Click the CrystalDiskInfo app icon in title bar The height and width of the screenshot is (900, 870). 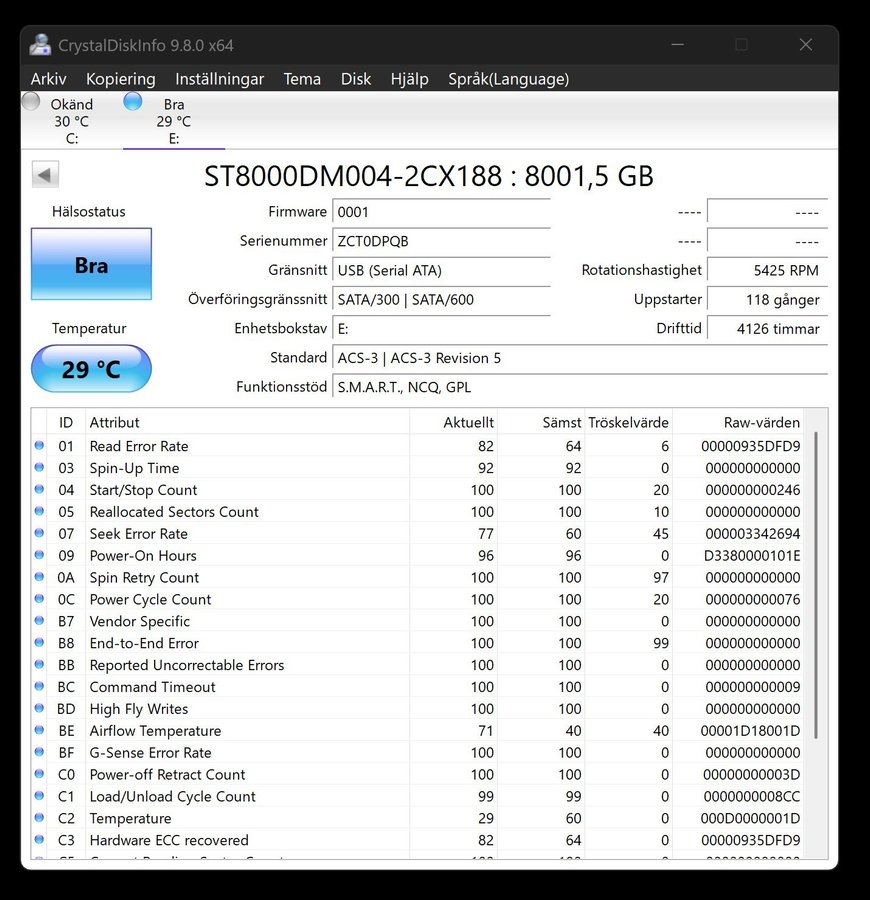coord(40,45)
